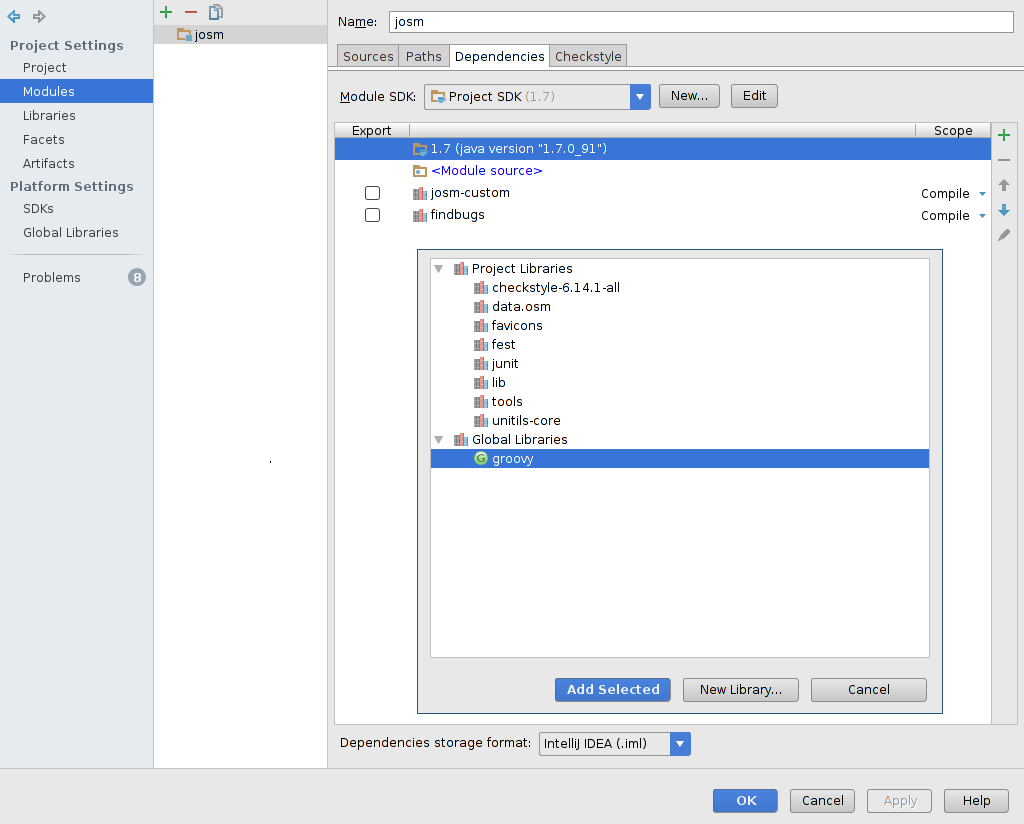This screenshot has width=1024, height=824.
Task: Open the scope dropdown for findbugs
Action: tap(982, 216)
